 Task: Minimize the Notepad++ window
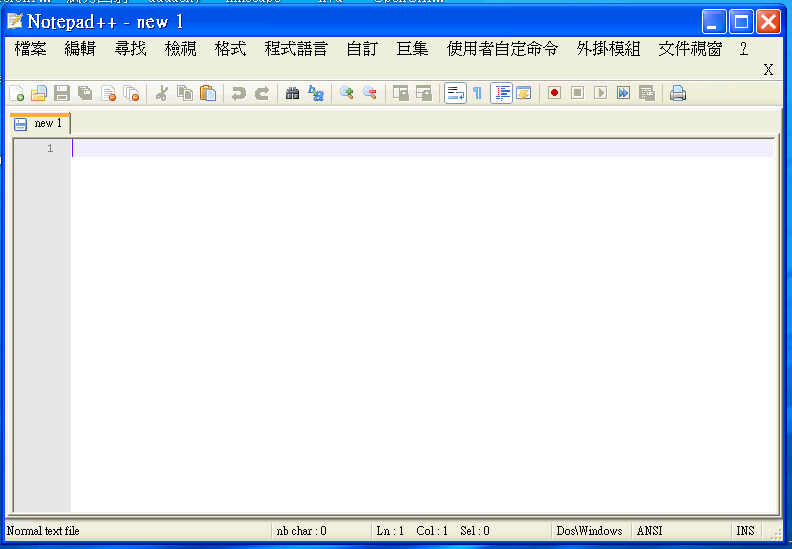(714, 22)
